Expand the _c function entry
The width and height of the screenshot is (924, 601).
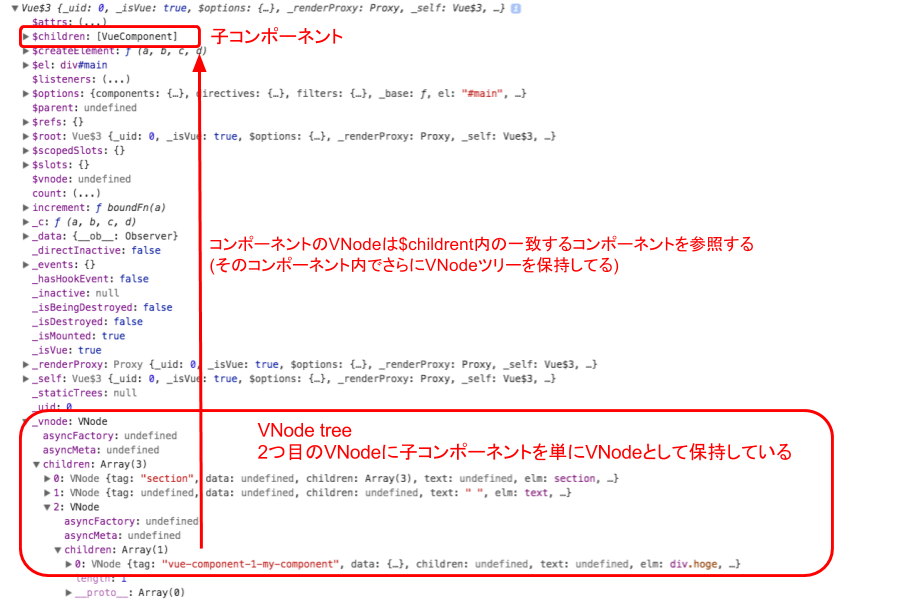point(26,222)
